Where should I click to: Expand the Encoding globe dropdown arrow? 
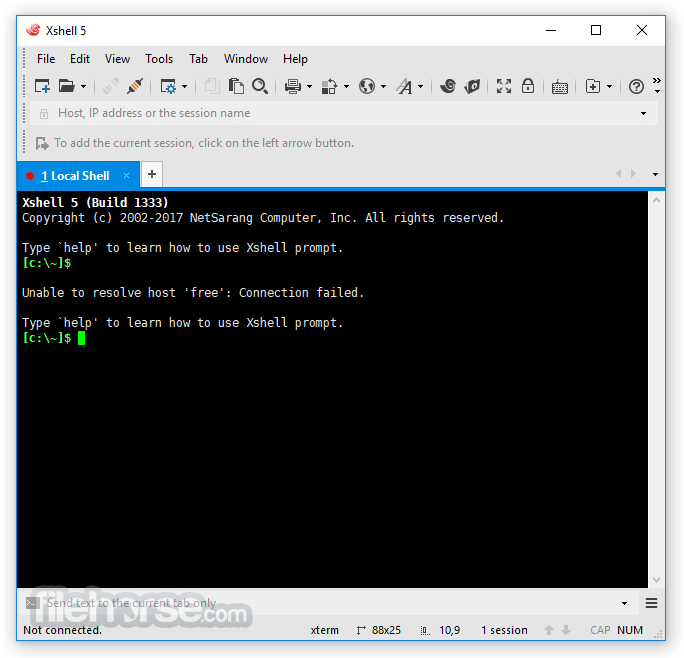[383, 87]
